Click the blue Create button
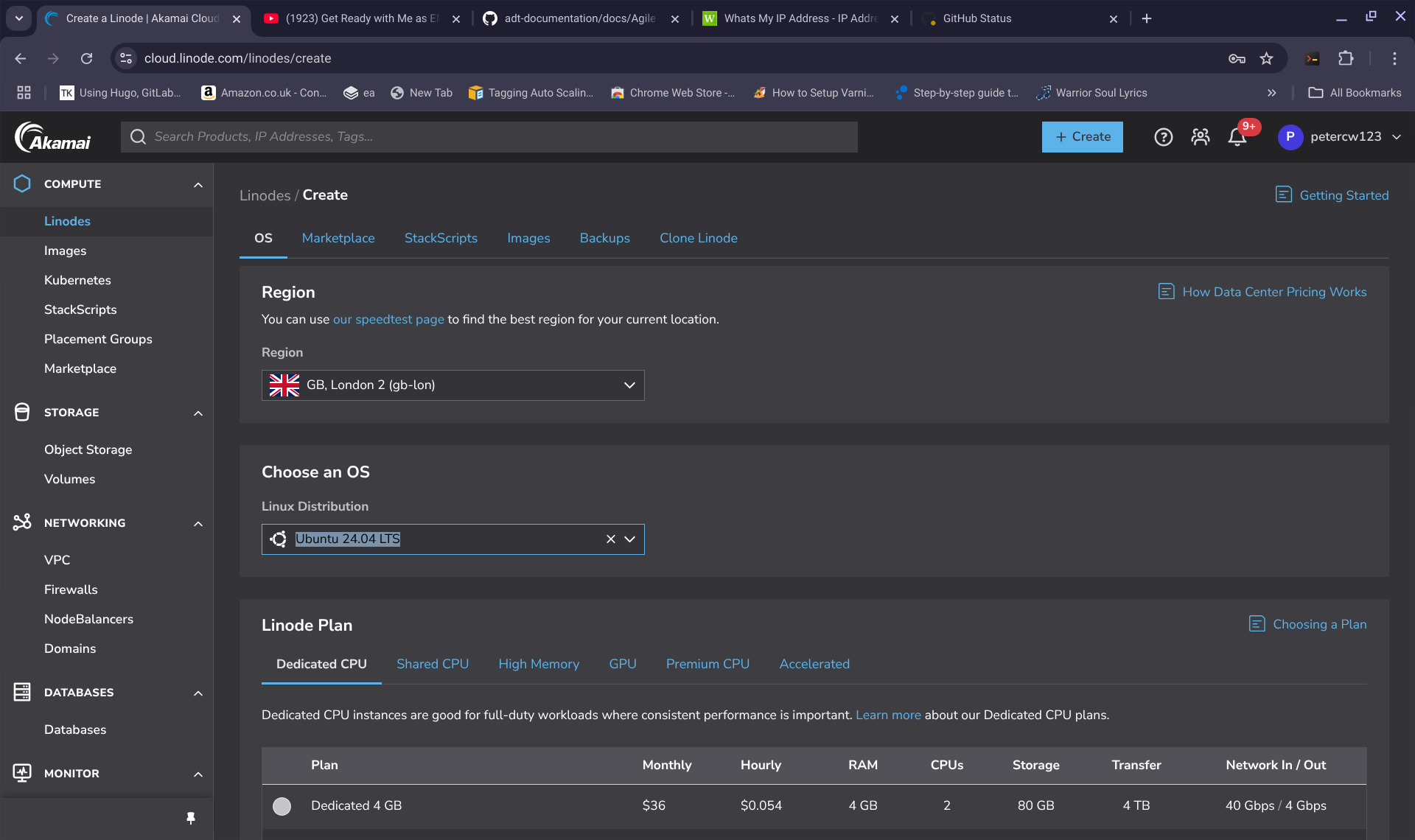Image resolution: width=1415 pixels, height=840 pixels. [1082, 137]
